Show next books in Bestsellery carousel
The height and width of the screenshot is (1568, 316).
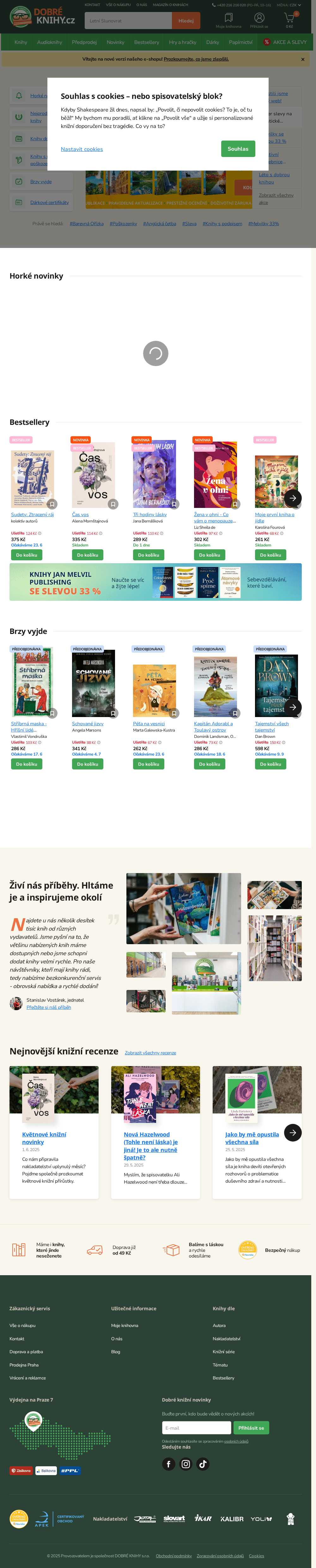[x=293, y=498]
